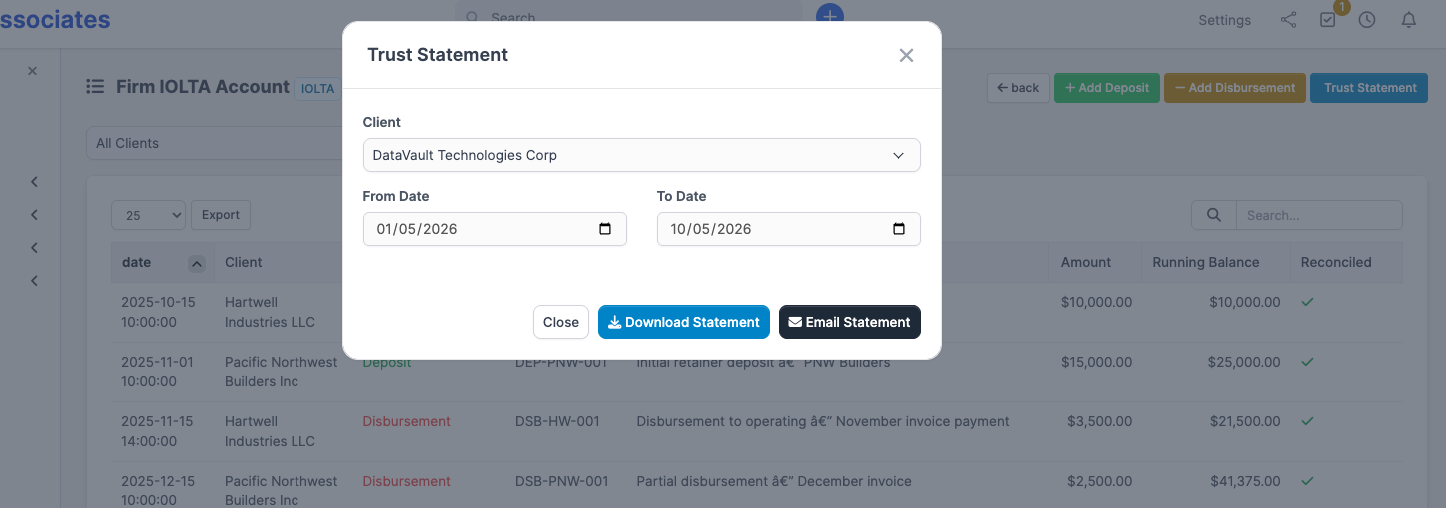1446x508 pixels.
Task: Sort by the date column arrow
Action: click(197, 263)
